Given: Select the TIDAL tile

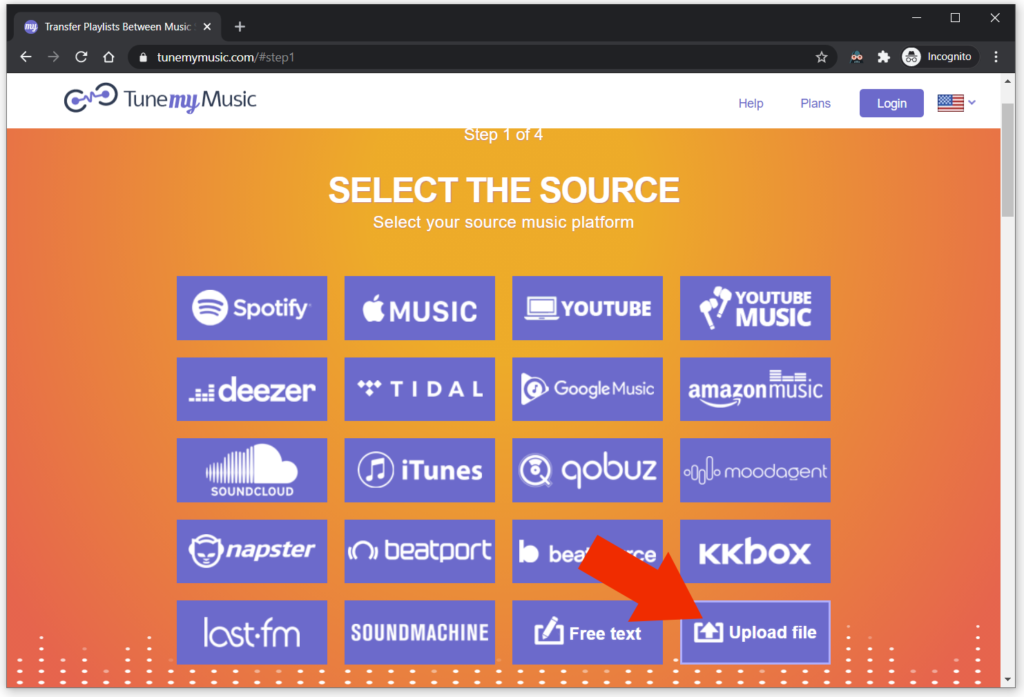Looking at the screenshot, I should click(419, 389).
